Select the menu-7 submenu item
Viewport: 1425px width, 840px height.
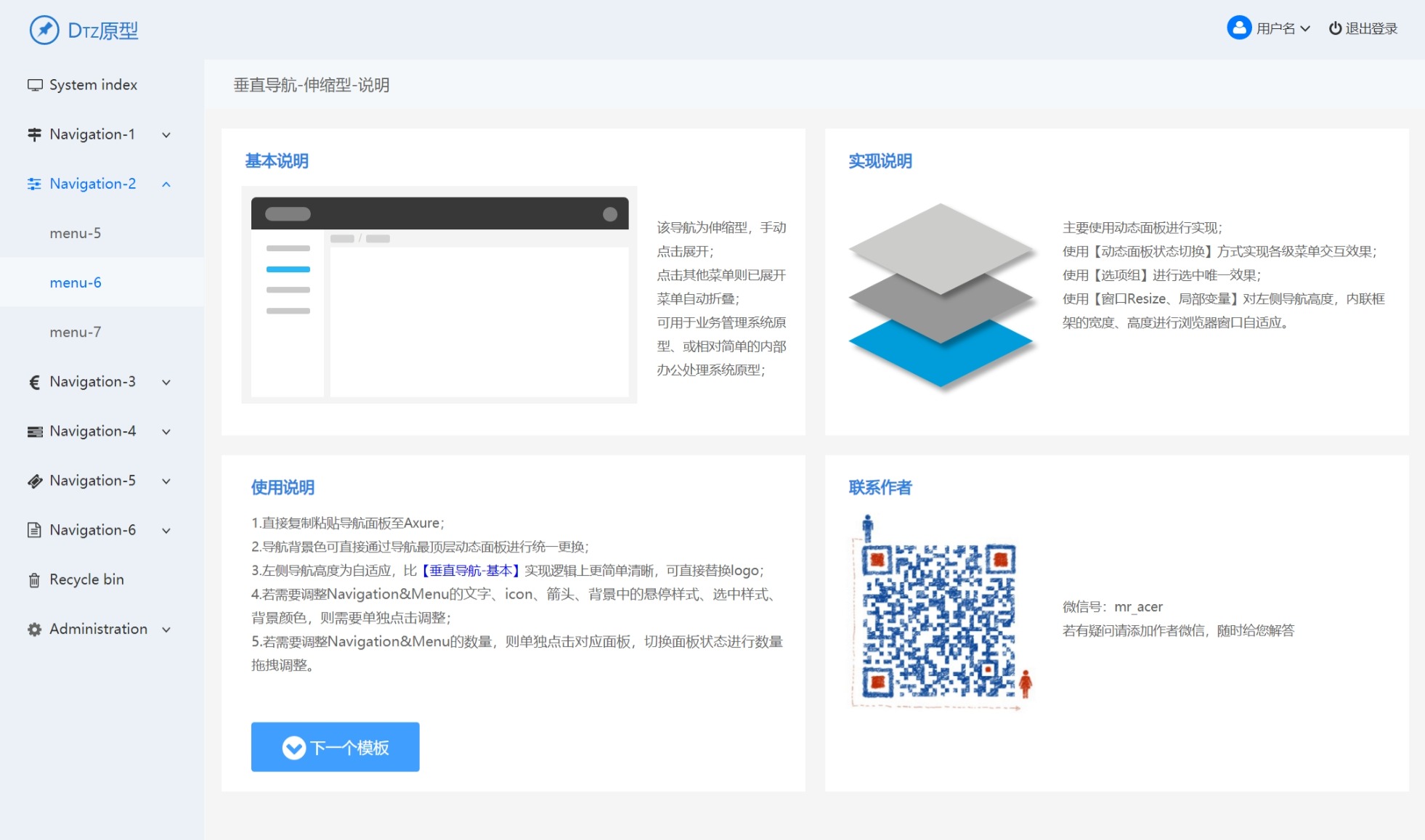pyautogui.click(x=102, y=332)
